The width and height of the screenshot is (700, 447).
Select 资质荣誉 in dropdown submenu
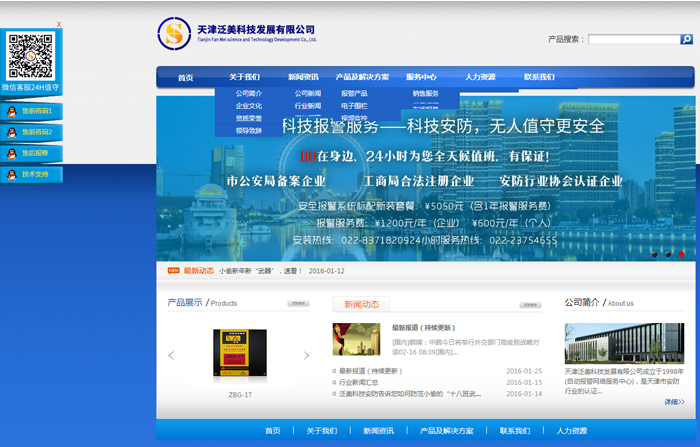[x=249, y=118]
